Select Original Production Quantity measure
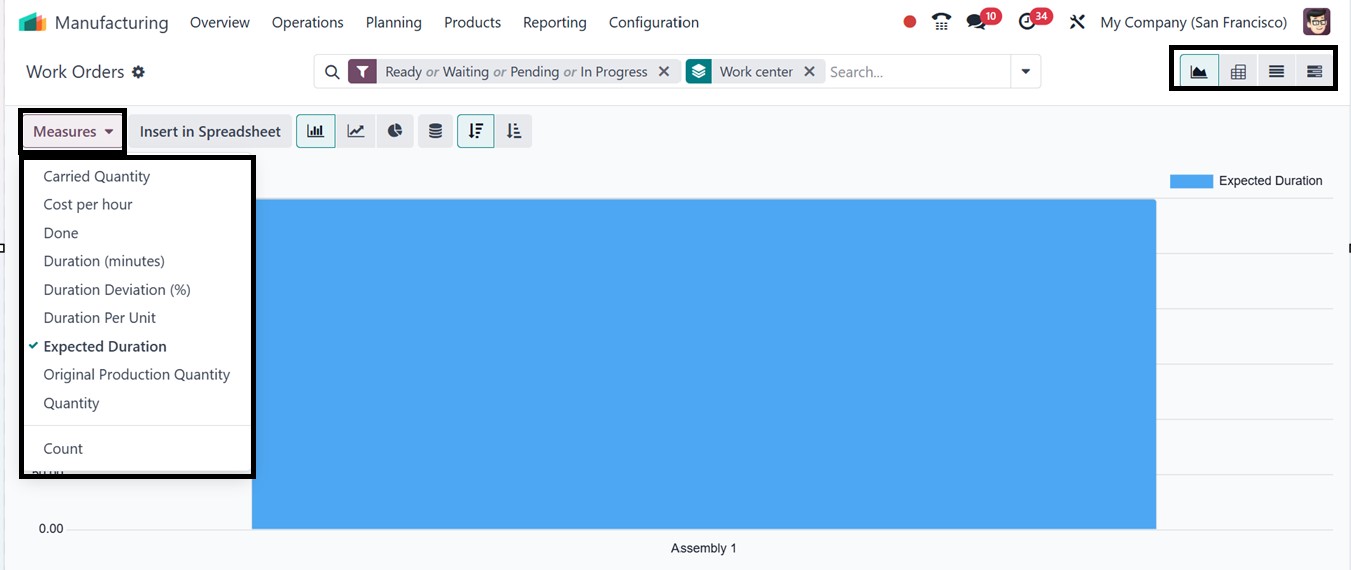 coord(135,374)
